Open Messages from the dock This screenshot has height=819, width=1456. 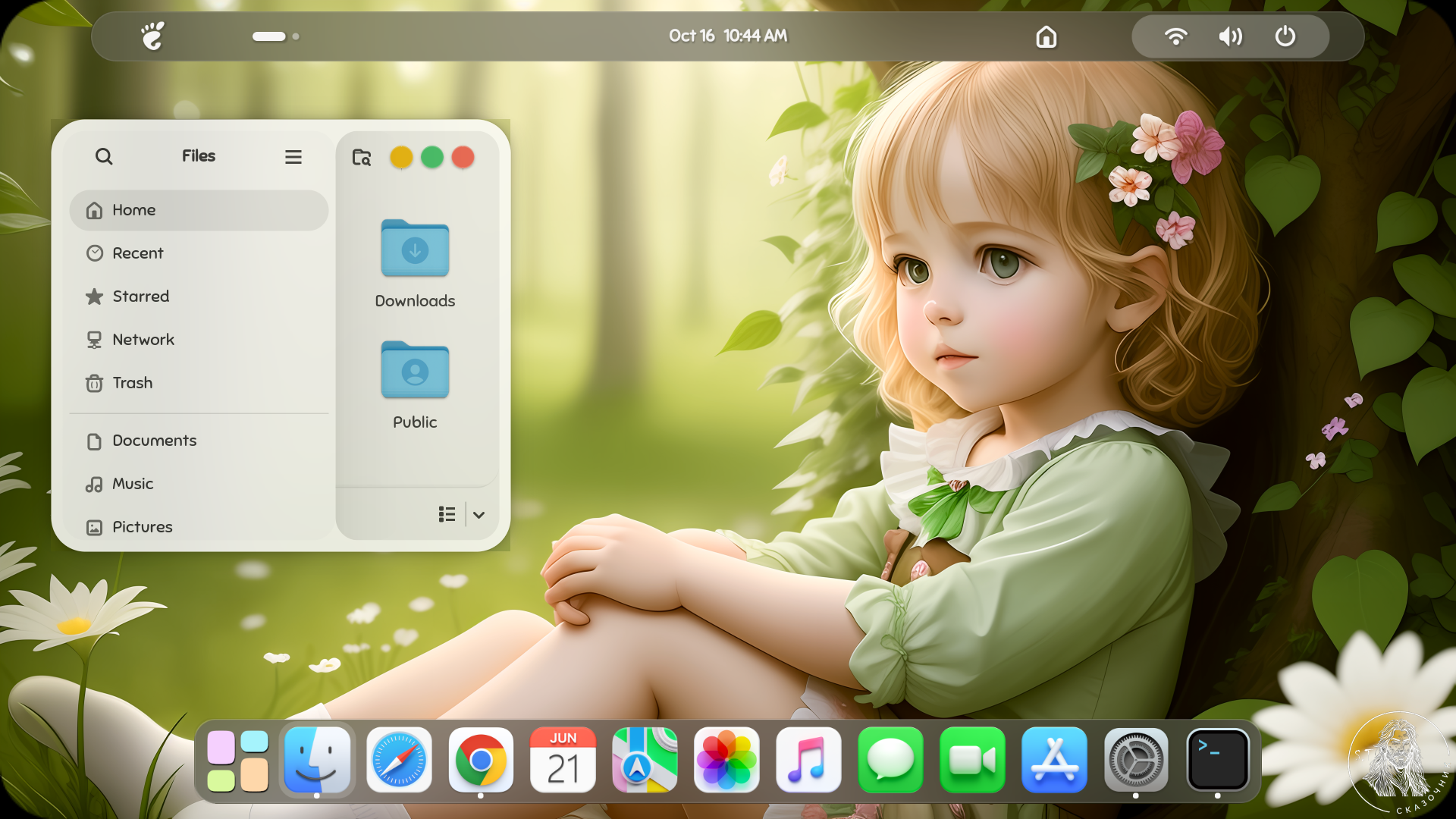[890, 761]
